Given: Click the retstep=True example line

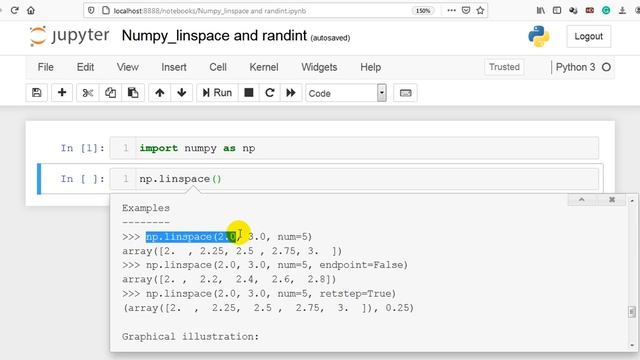Looking at the screenshot, I should (259, 293).
